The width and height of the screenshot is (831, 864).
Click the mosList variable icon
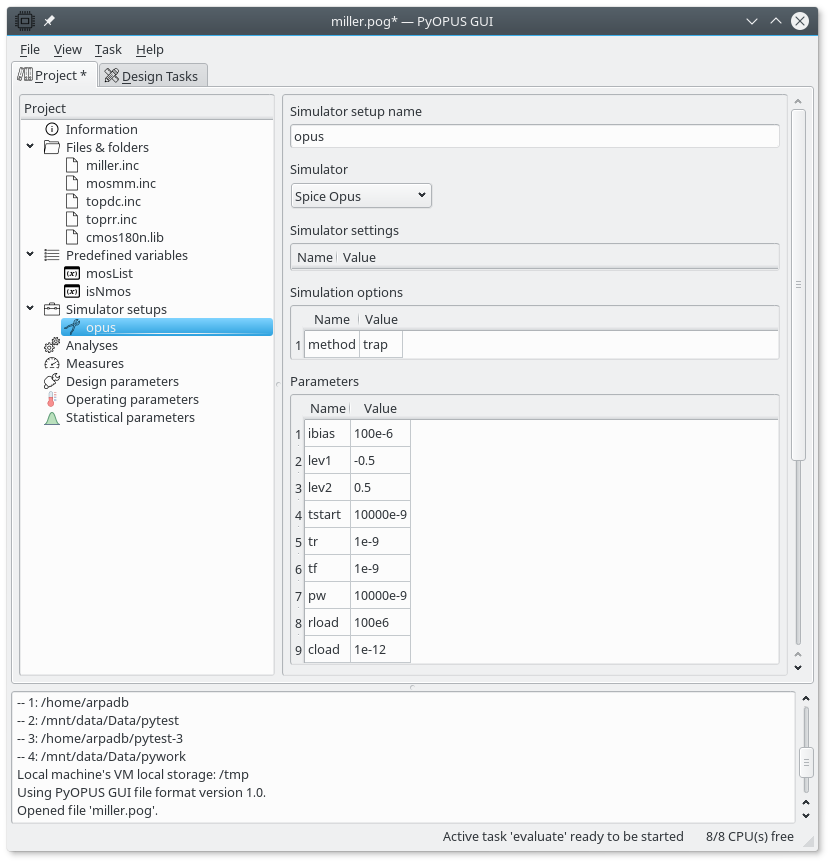72,273
